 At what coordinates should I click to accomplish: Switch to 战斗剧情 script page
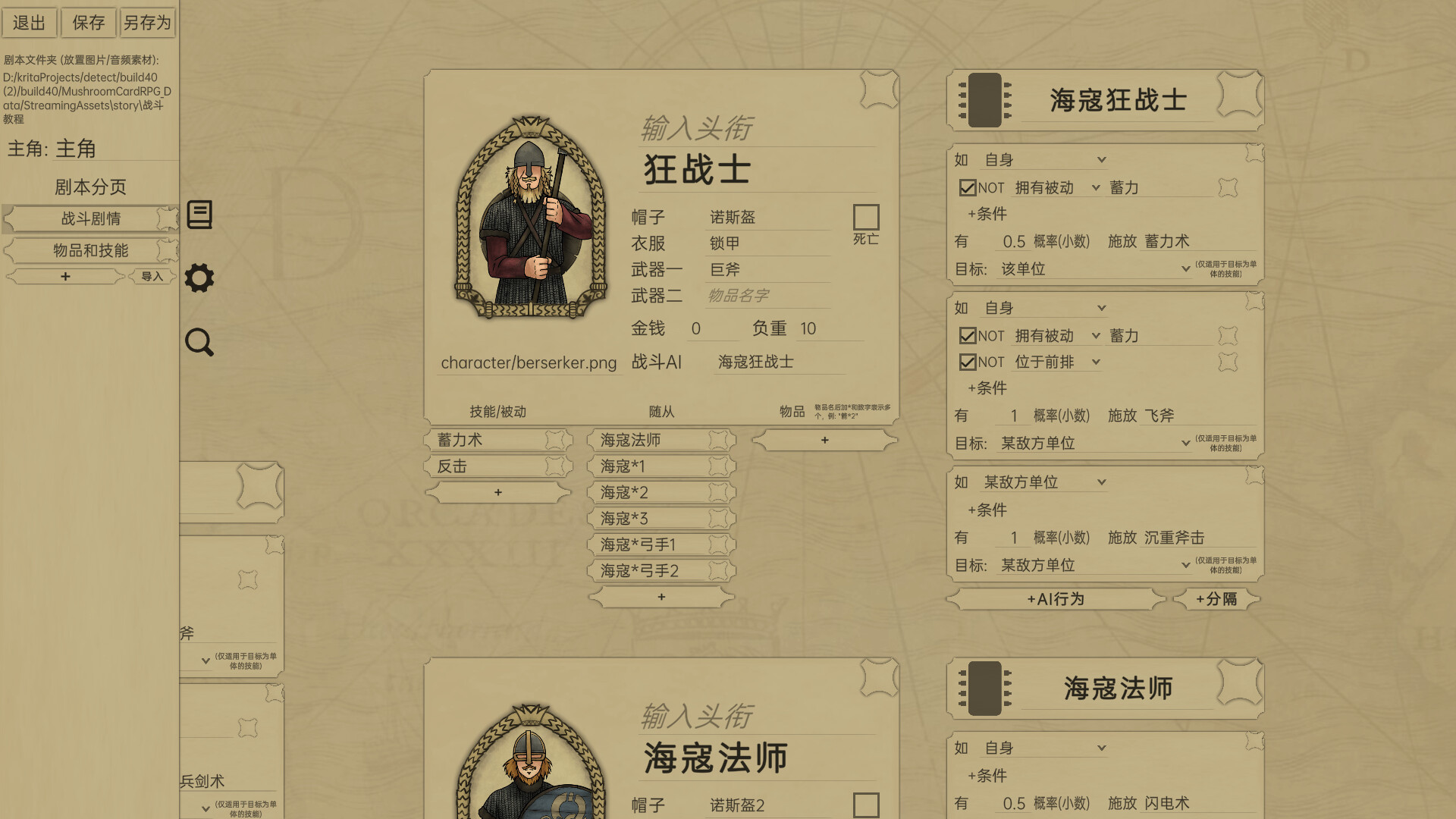pos(91,218)
